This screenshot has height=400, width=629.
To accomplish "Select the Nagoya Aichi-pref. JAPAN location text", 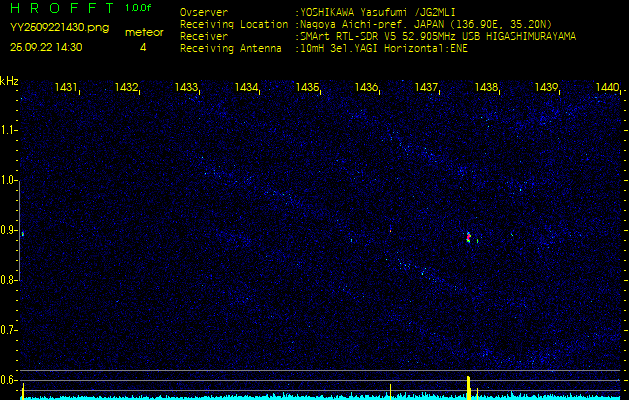I will (426, 24).
